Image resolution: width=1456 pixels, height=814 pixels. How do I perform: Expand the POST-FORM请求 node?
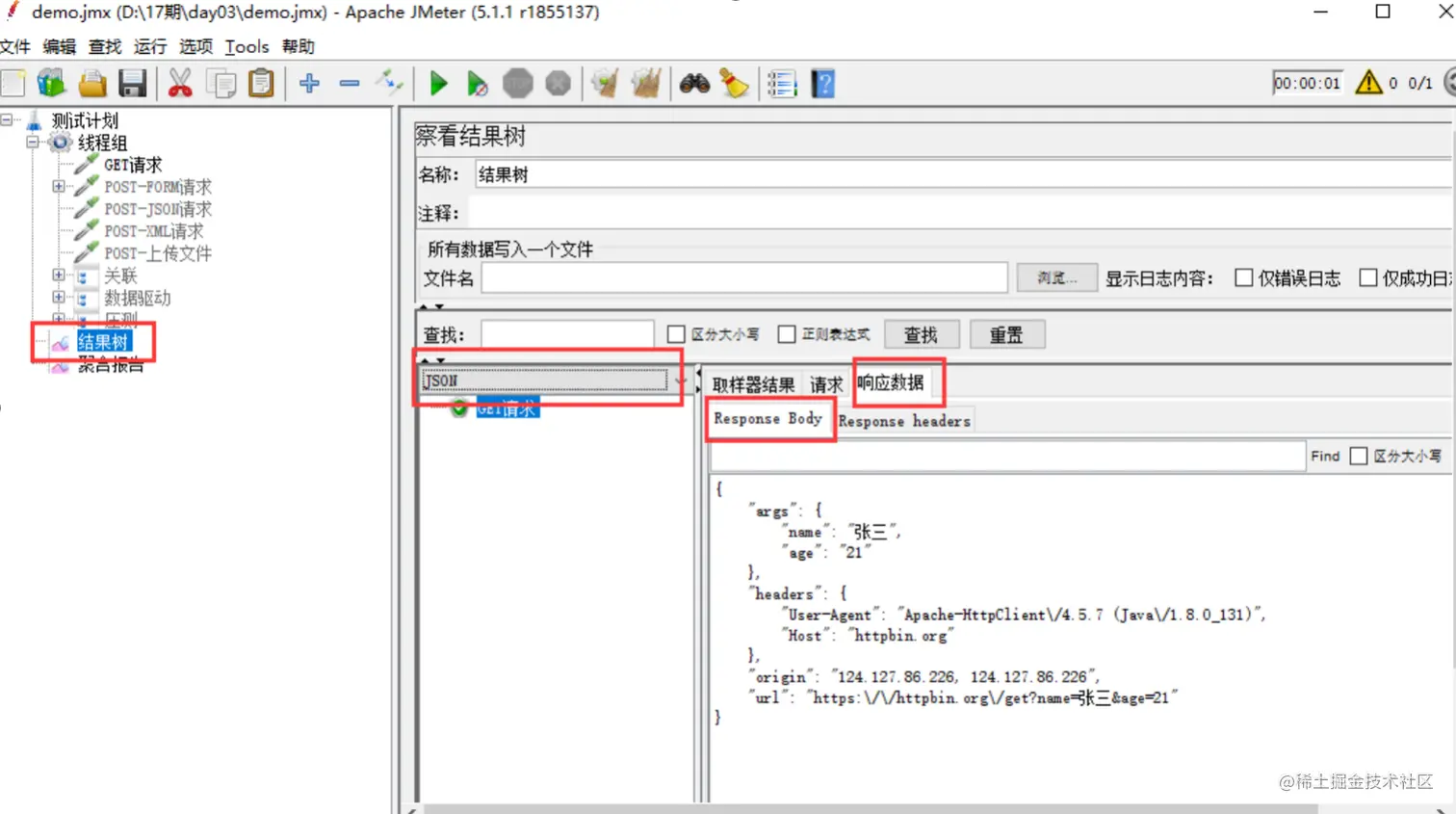coord(59,186)
